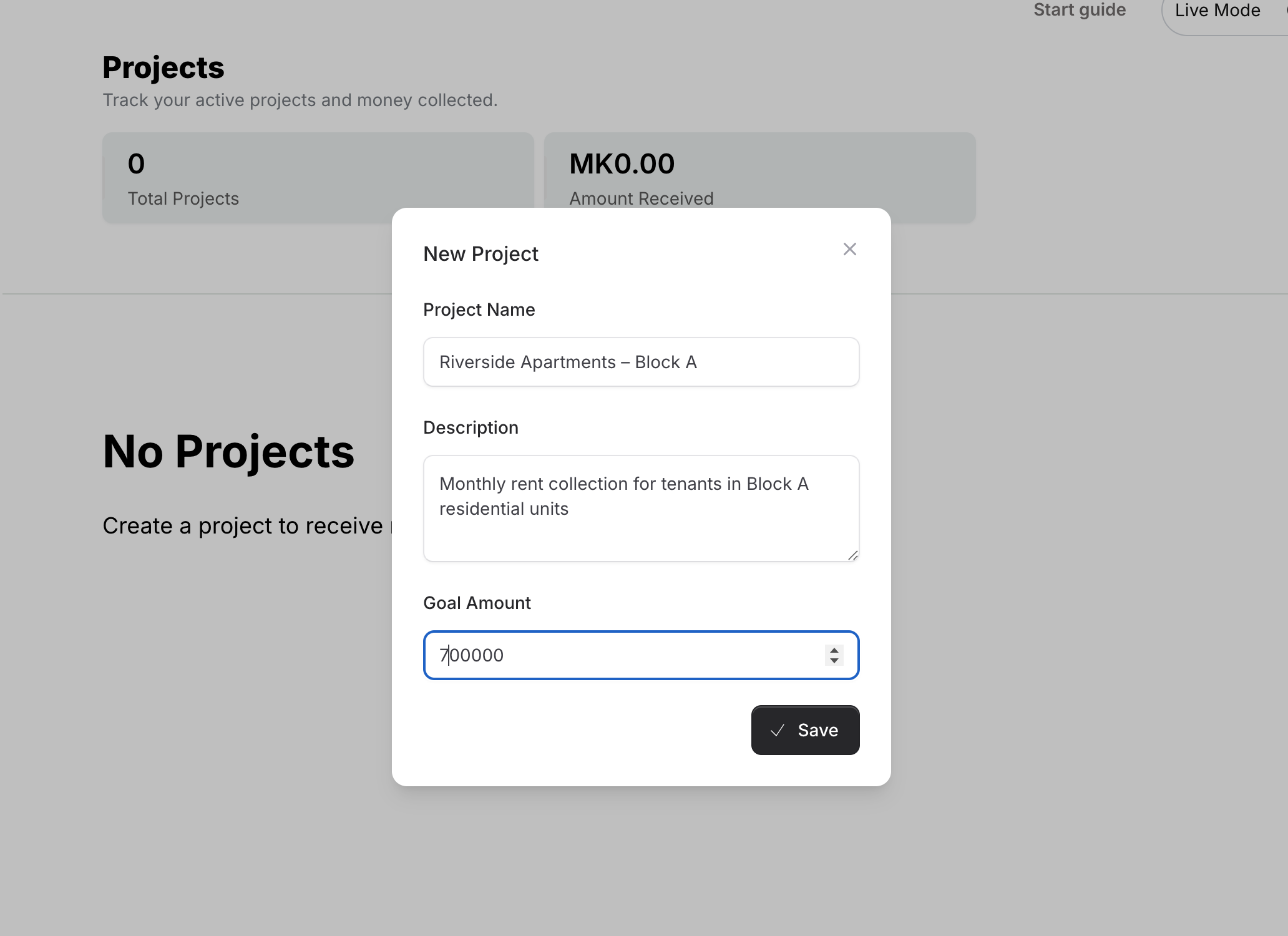Click the Description field label
The height and width of the screenshot is (936, 1288).
[471, 427]
